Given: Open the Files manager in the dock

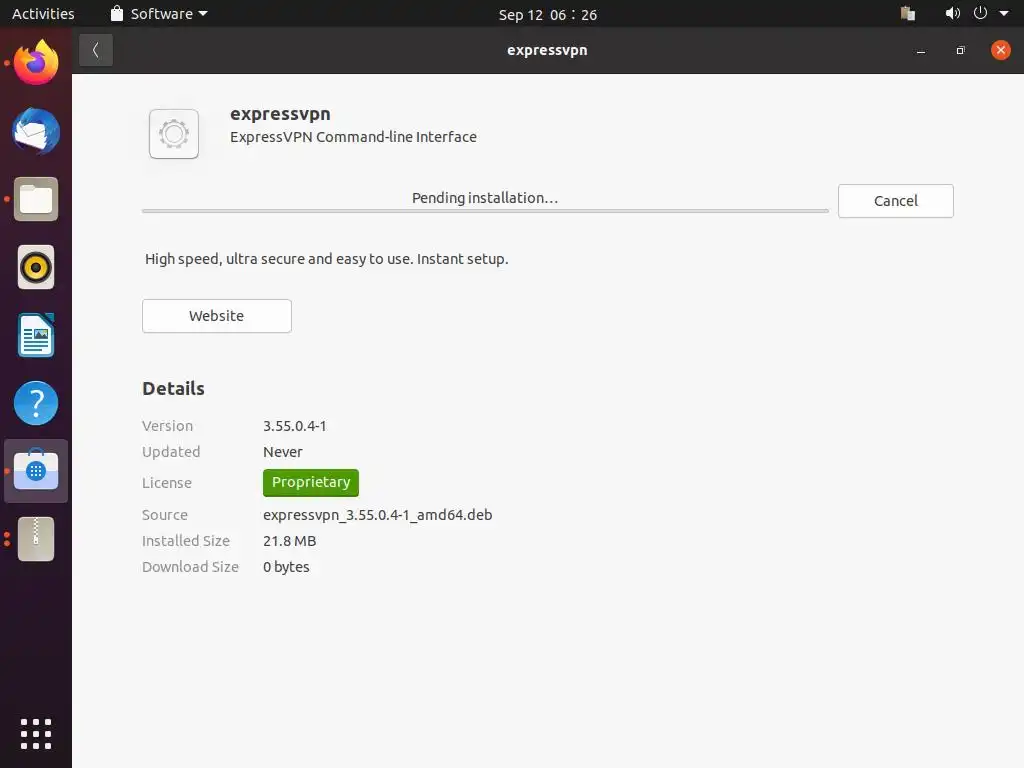Looking at the screenshot, I should 36,199.
